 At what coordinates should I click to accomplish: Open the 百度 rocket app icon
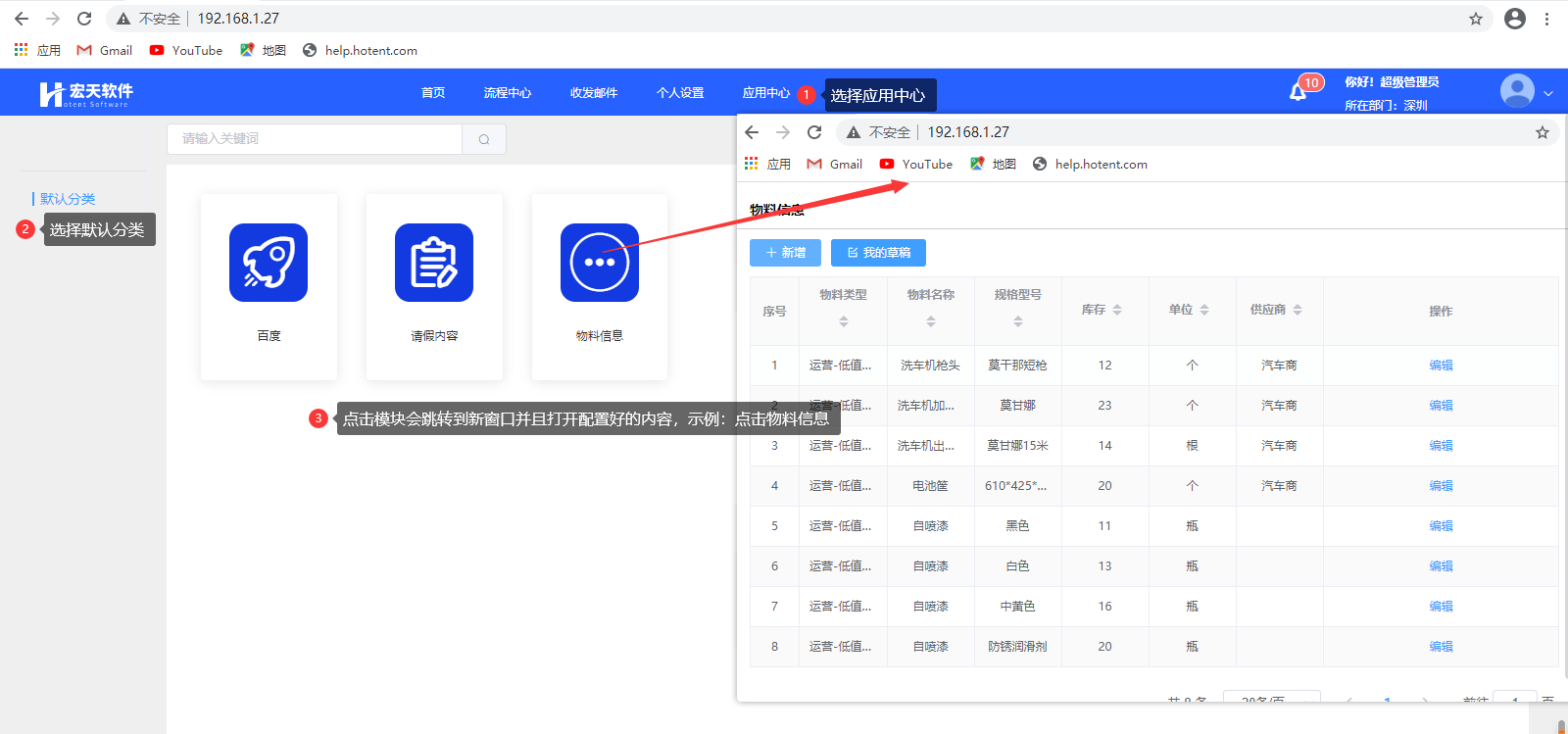coord(268,263)
